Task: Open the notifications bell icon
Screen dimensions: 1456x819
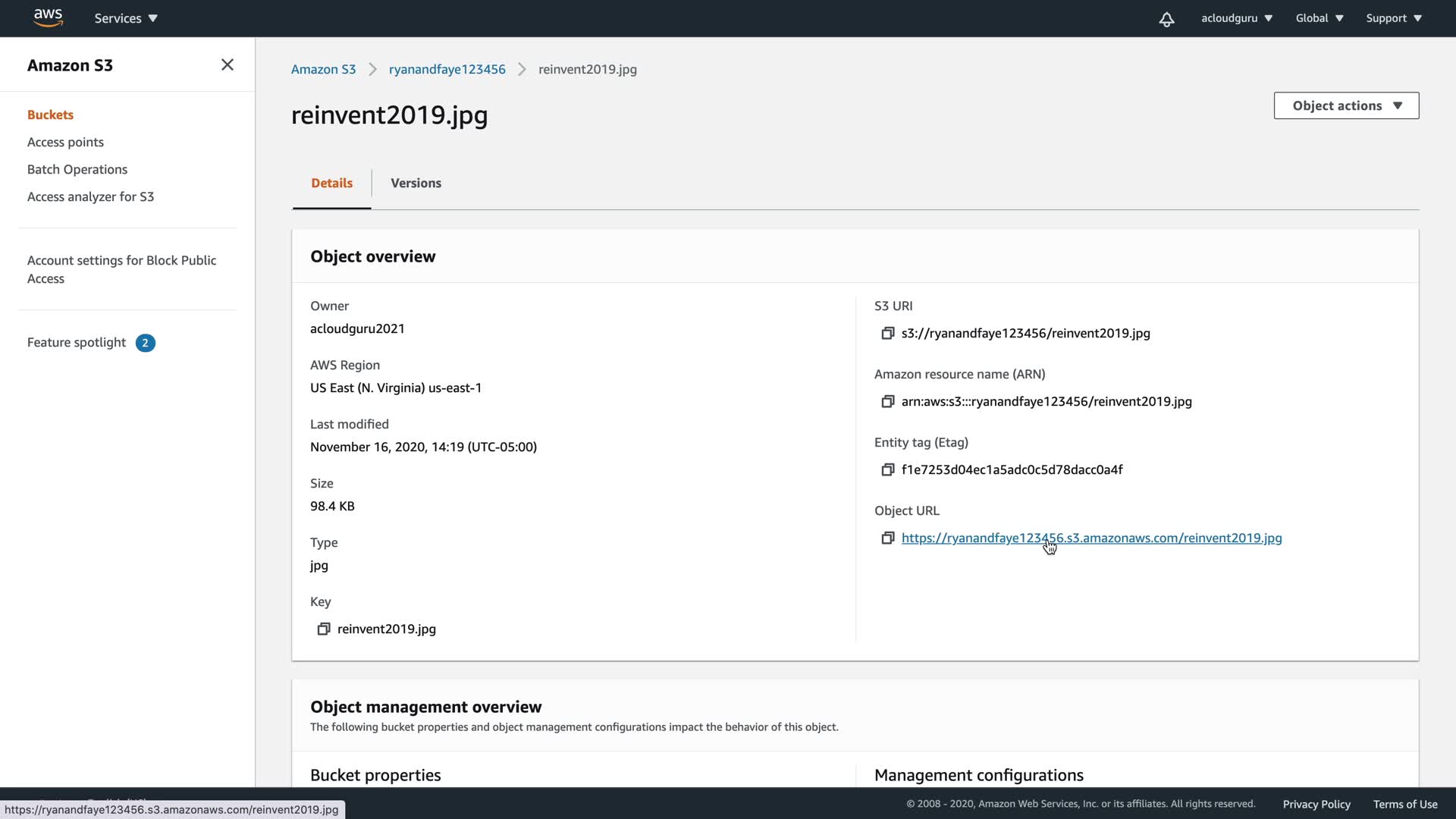Action: 1166,19
